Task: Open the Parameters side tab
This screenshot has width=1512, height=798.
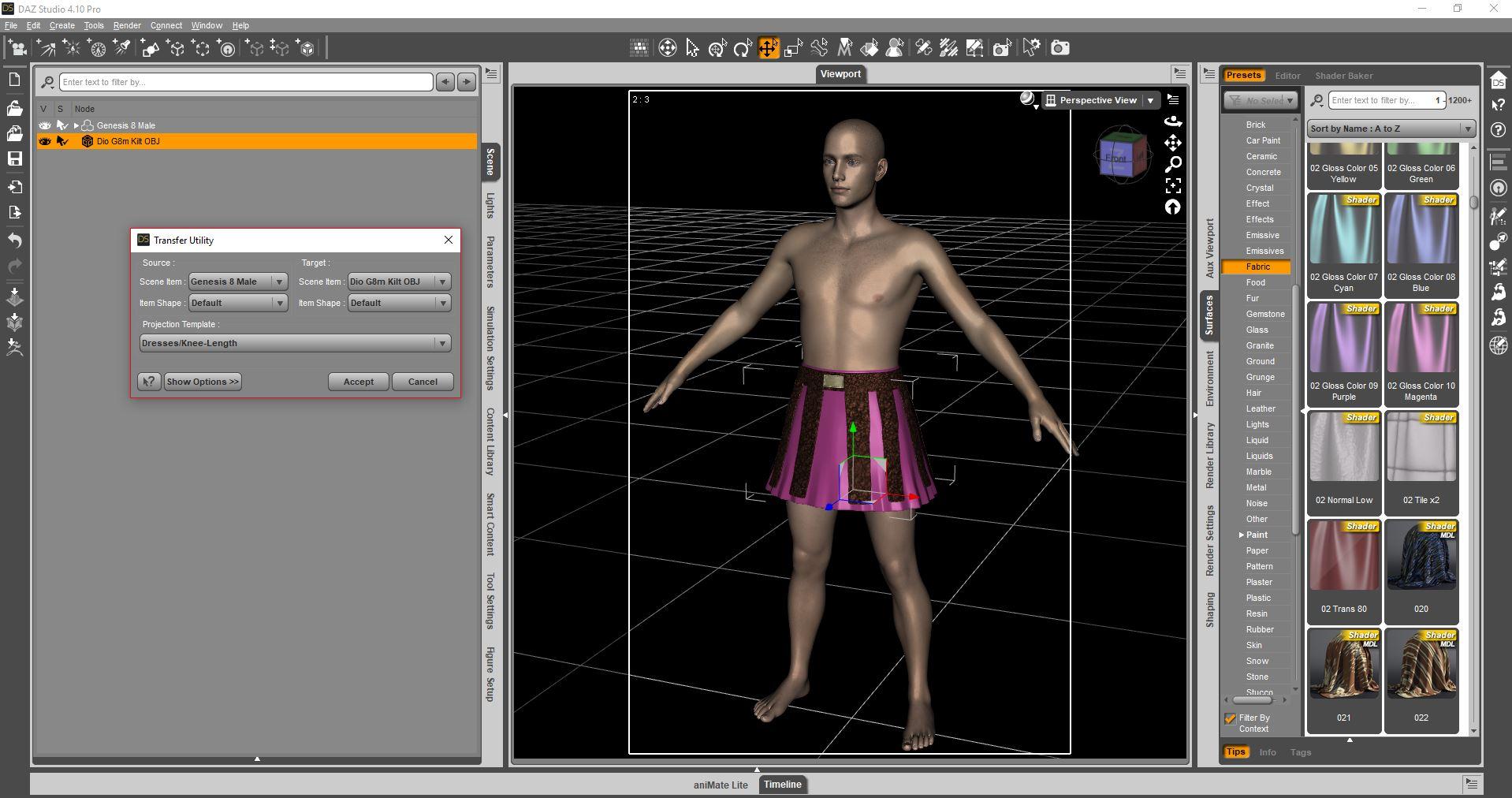Action: [x=490, y=262]
